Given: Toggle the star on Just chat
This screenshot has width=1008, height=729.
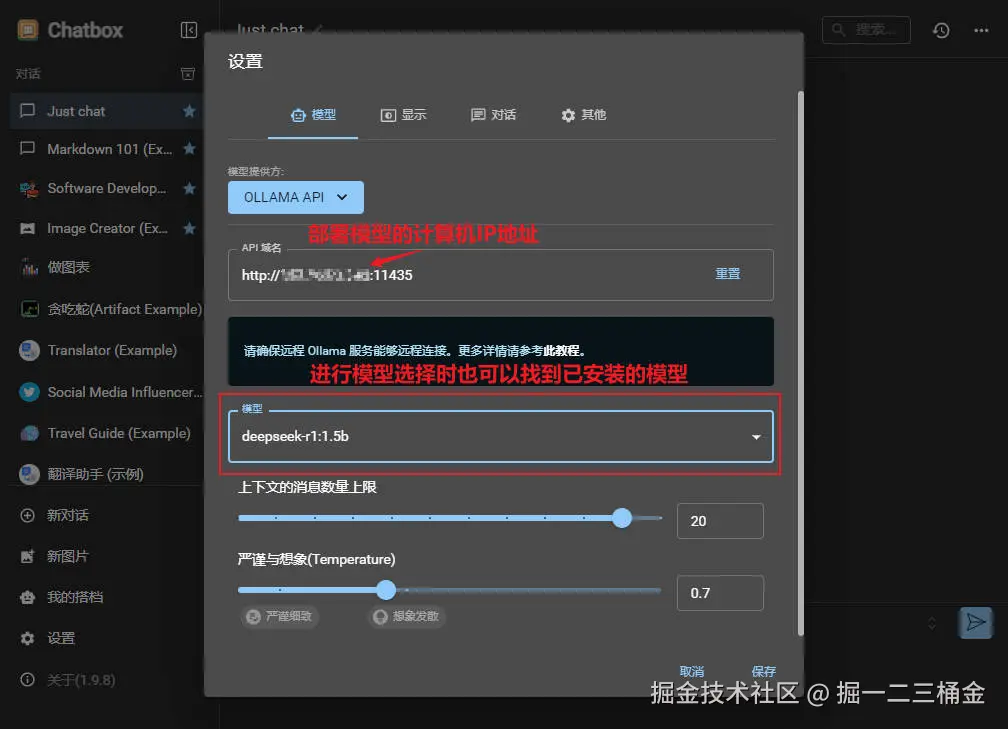Looking at the screenshot, I should (189, 111).
